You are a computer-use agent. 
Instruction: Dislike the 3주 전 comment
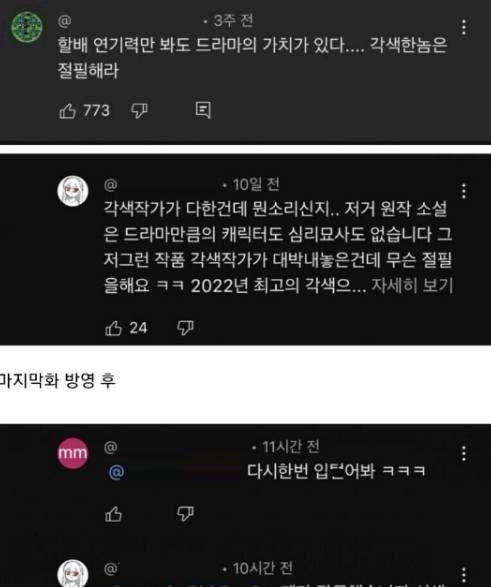(139, 111)
